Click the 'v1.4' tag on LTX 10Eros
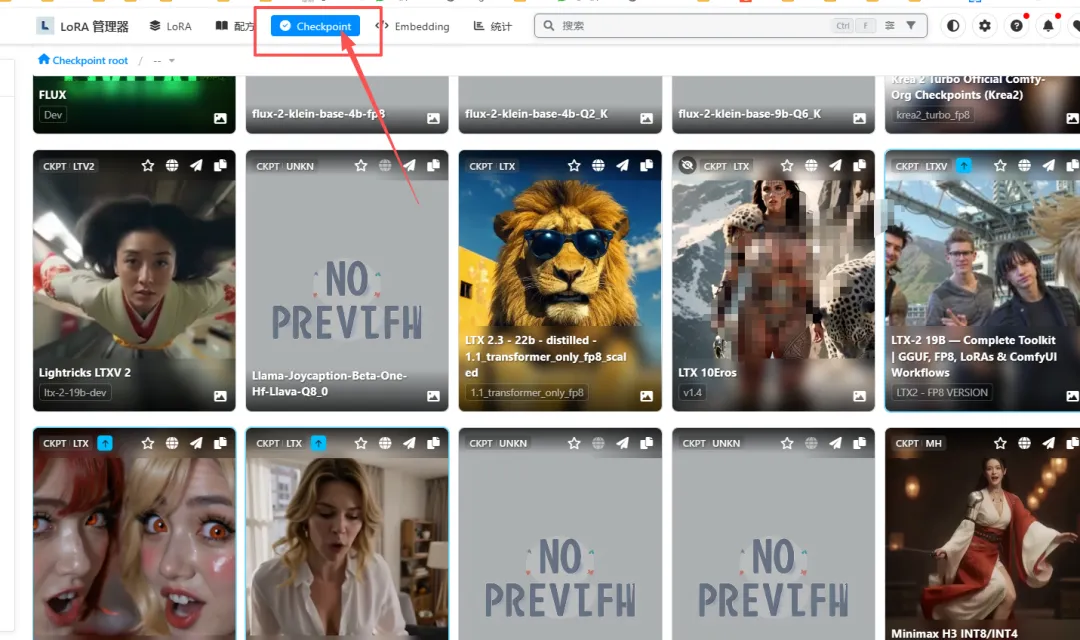The width and height of the screenshot is (1080, 640). tap(692, 393)
